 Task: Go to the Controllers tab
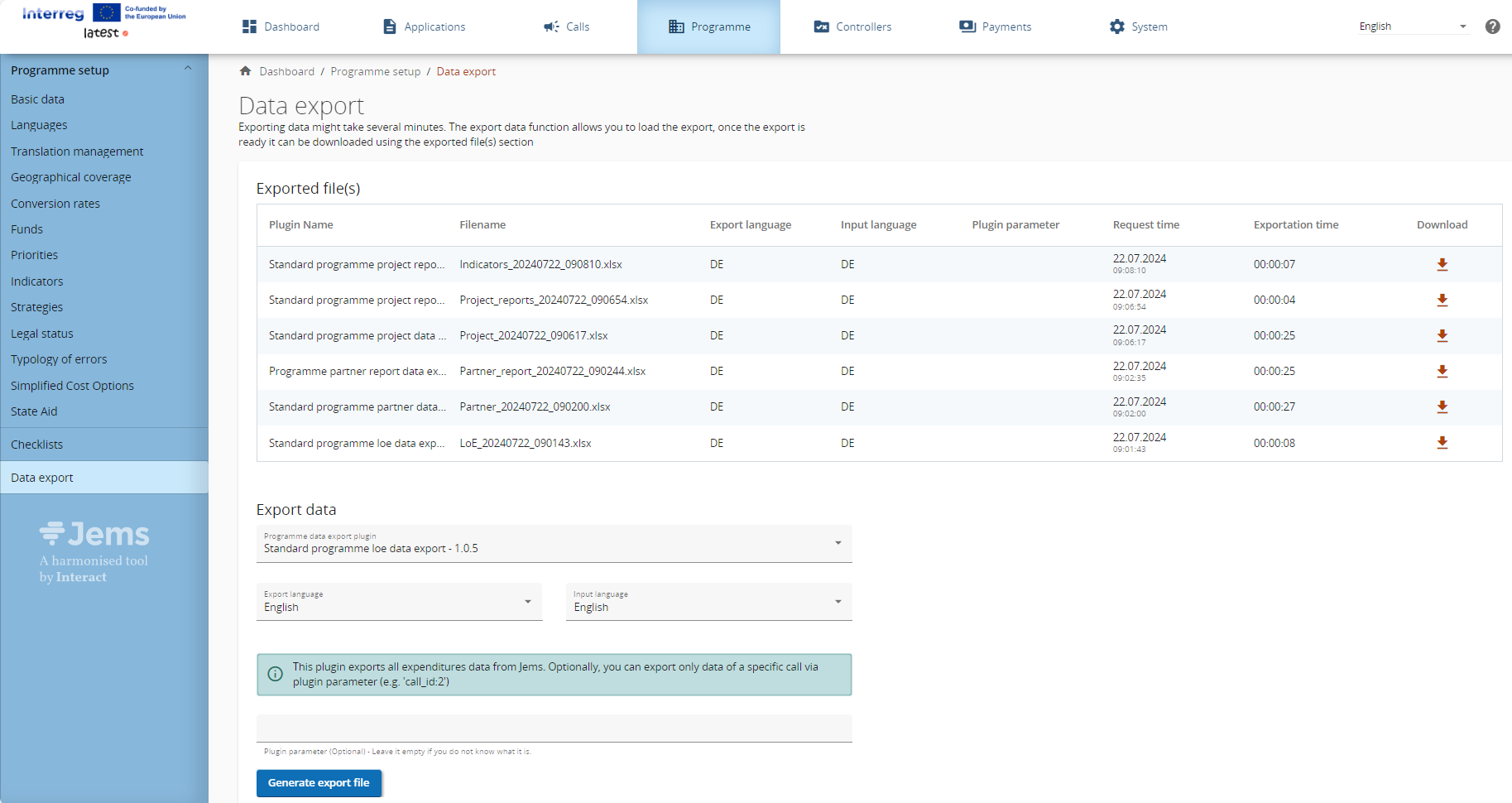tap(852, 26)
